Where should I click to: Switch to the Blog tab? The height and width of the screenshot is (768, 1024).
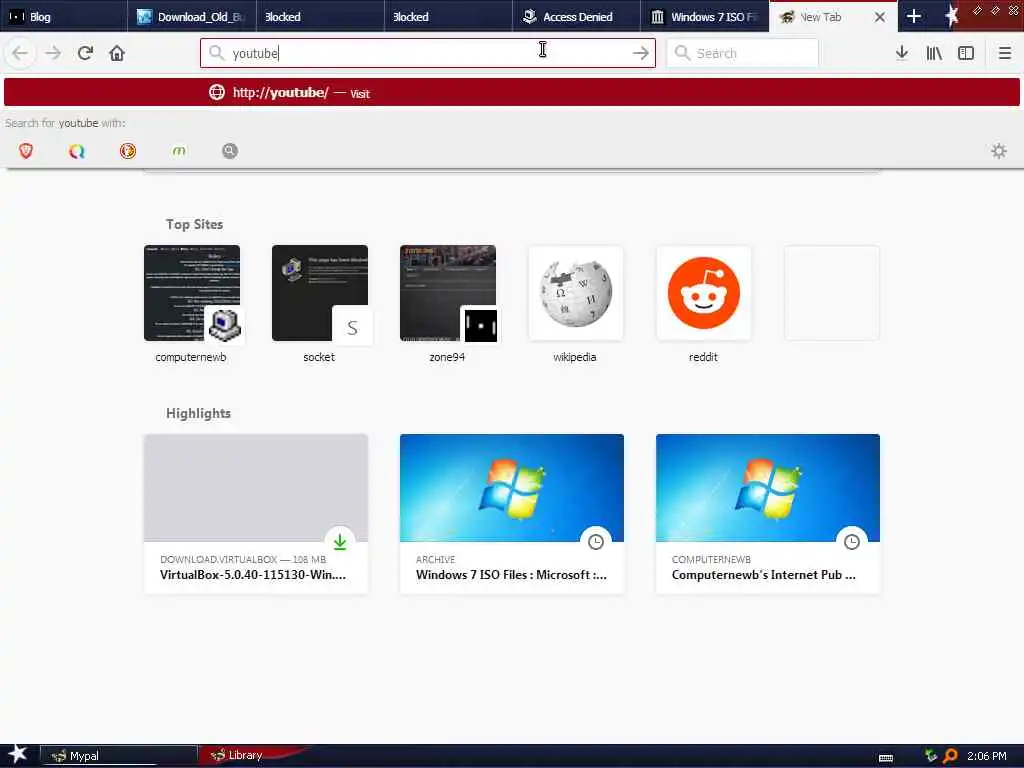(x=63, y=16)
